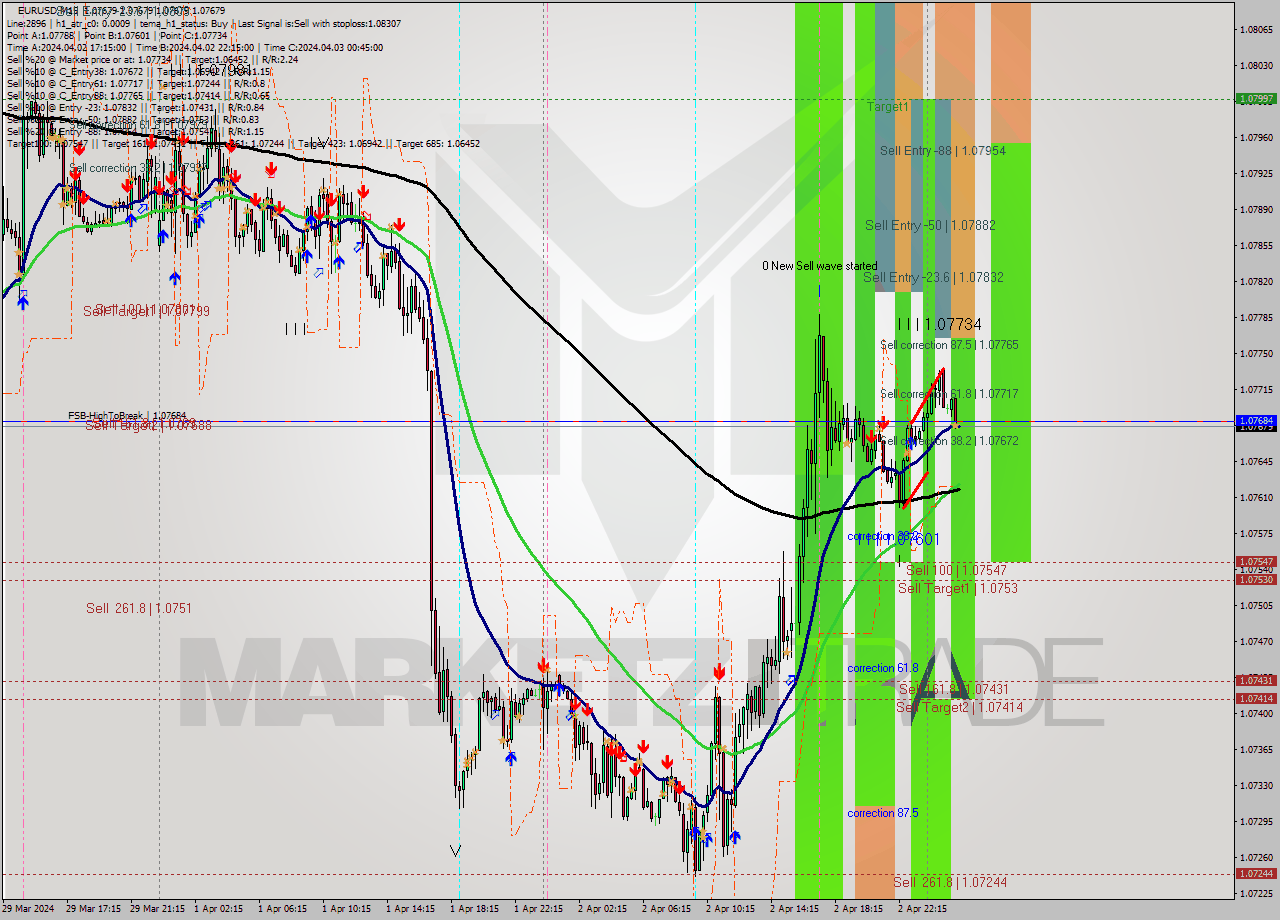This screenshot has width=1280, height=920.
Task: Click the 'Sell 100 | 1.07547' label
Action: [x=956, y=570]
